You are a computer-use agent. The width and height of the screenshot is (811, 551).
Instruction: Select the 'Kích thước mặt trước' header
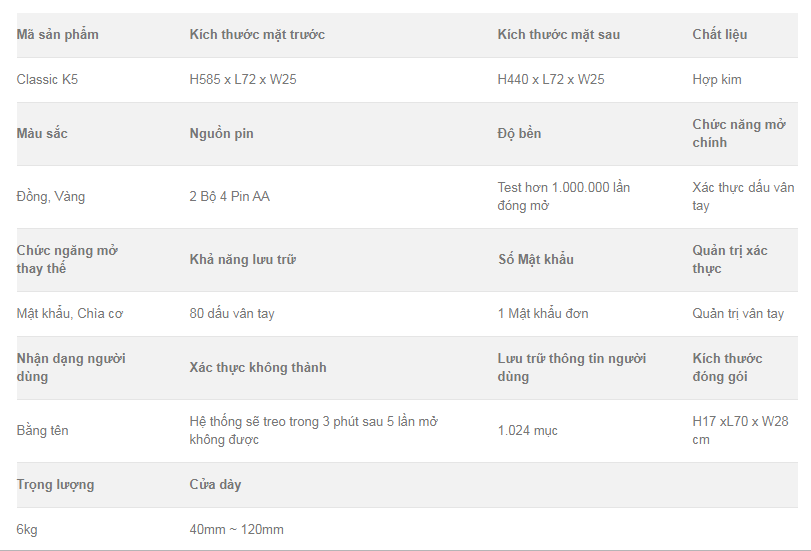pyautogui.click(x=257, y=34)
